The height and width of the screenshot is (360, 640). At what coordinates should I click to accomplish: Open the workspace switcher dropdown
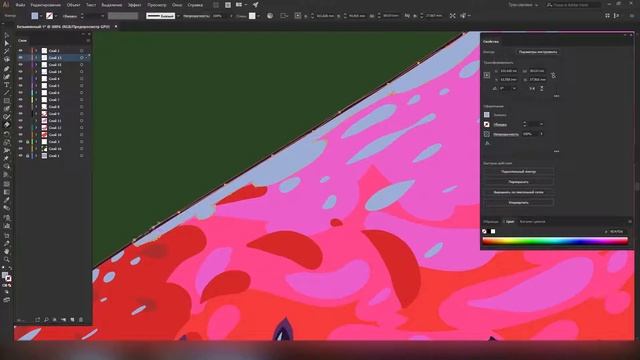523,5
